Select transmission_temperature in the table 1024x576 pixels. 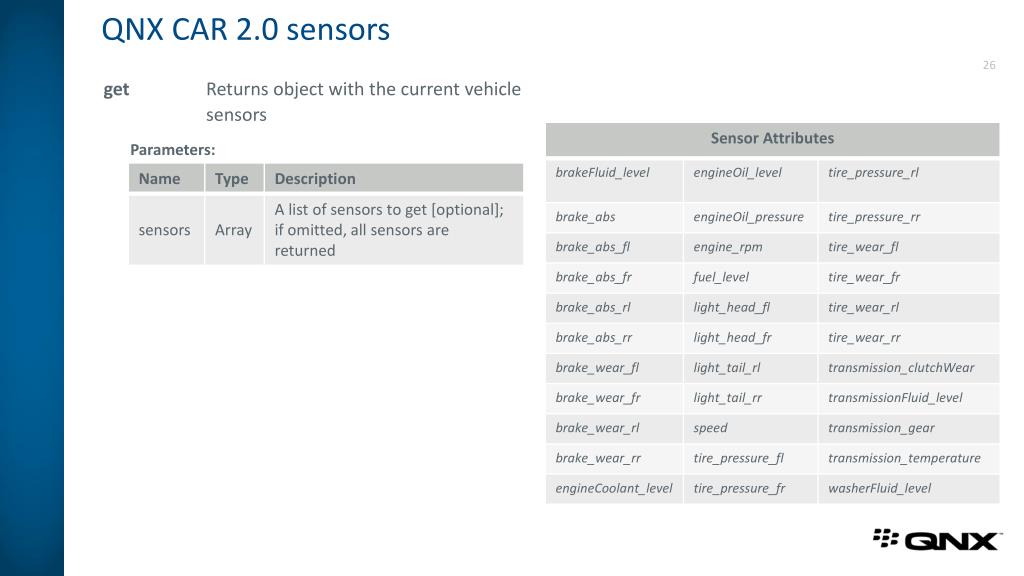908,458
